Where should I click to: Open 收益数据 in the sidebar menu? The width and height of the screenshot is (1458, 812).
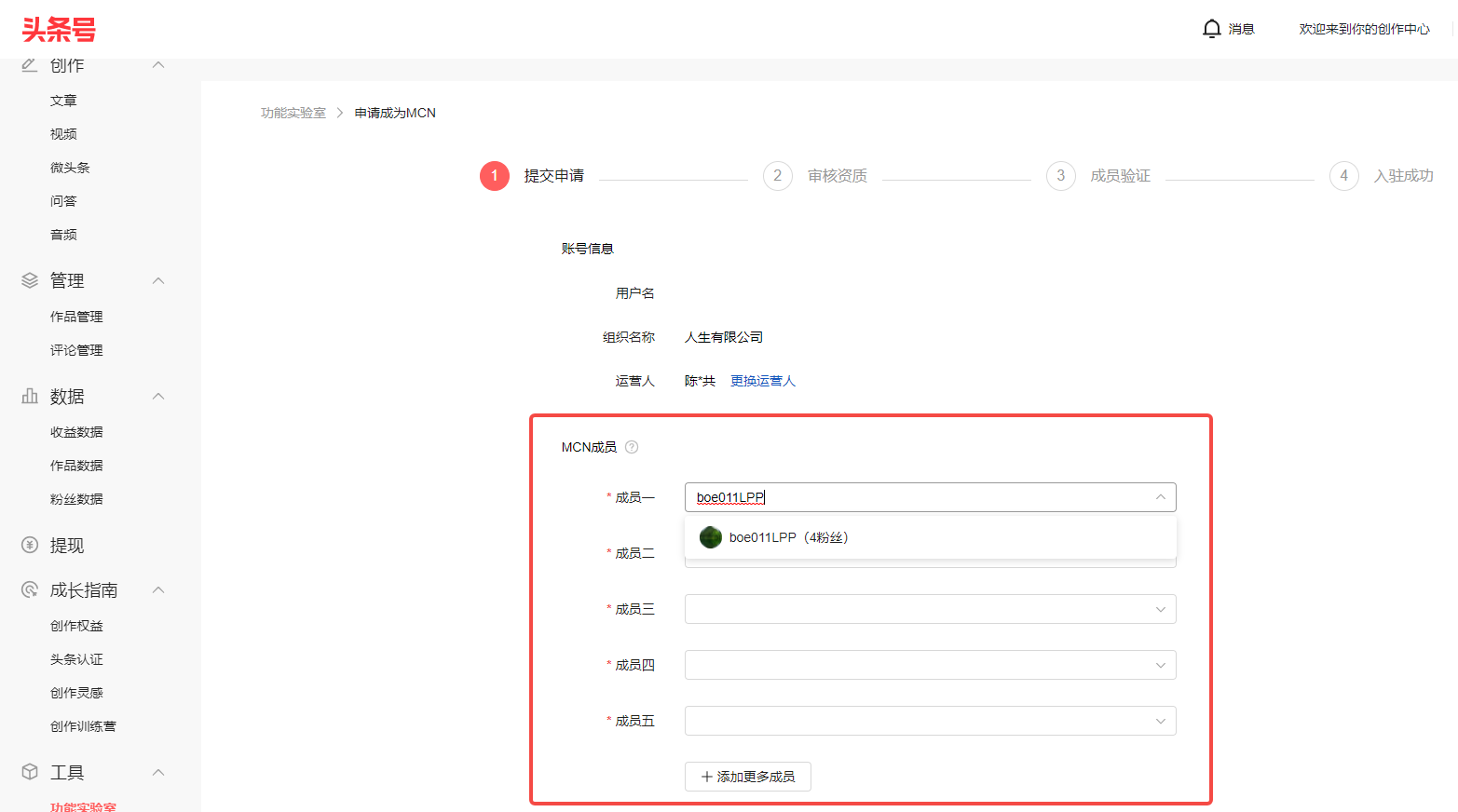(76, 432)
